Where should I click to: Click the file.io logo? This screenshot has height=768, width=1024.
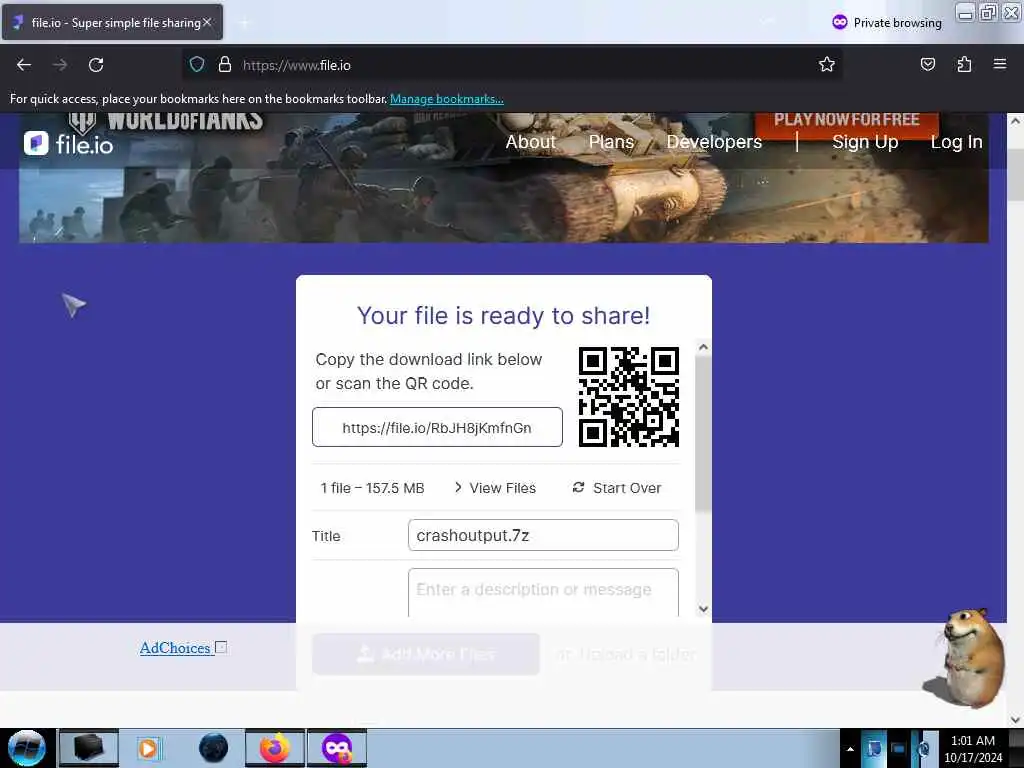[x=69, y=144]
